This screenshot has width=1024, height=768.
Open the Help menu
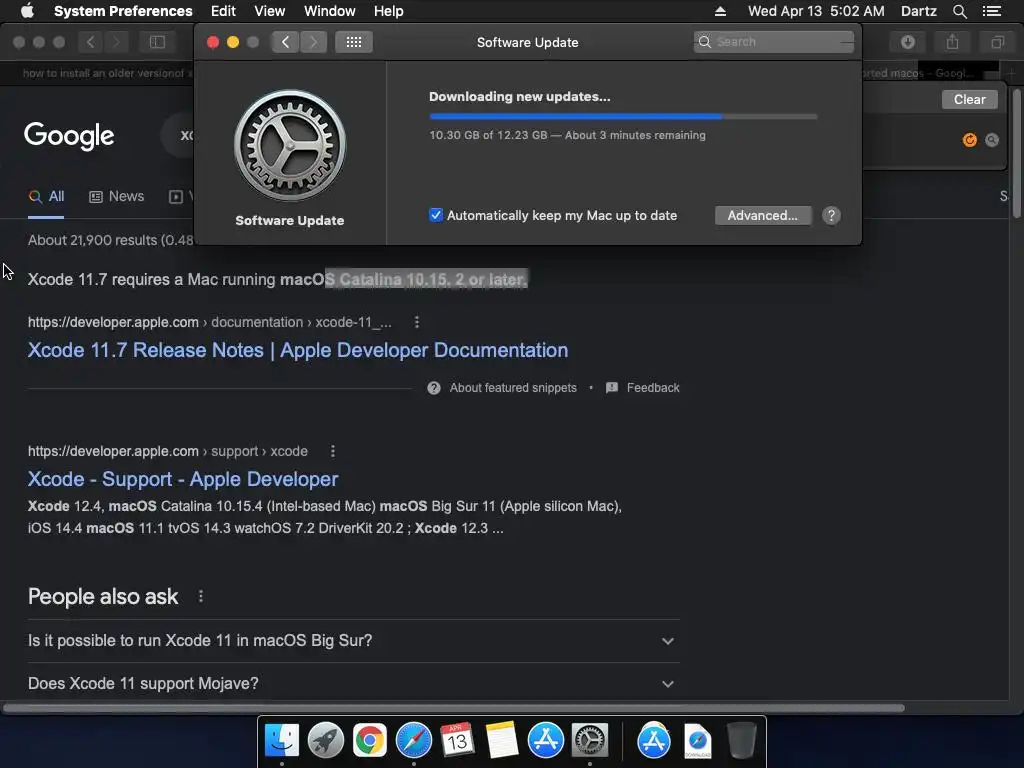pos(389,11)
